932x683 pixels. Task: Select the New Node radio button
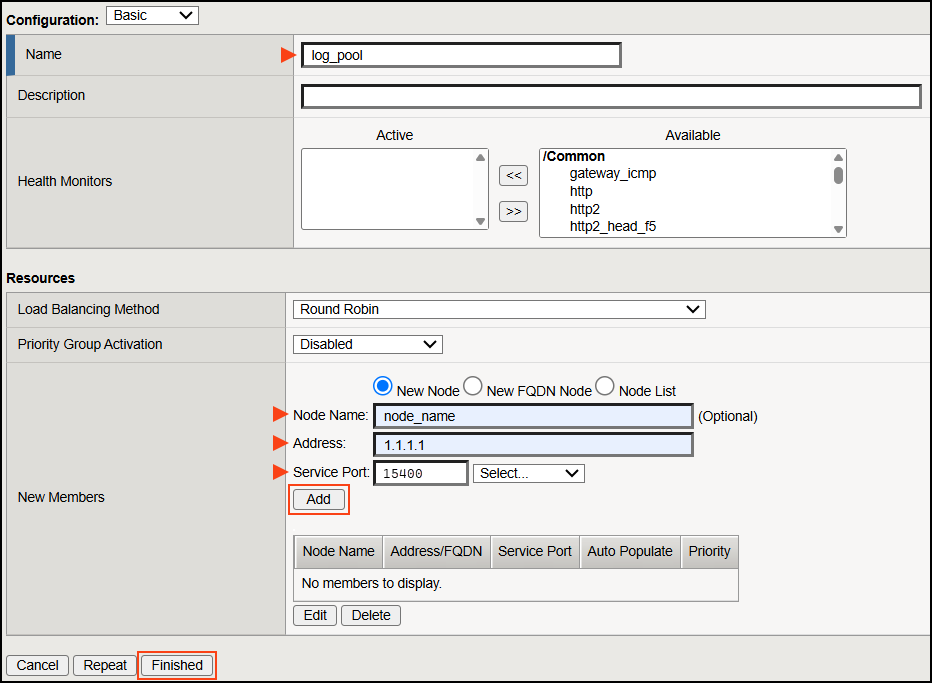pyautogui.click(x=383, y=385)
